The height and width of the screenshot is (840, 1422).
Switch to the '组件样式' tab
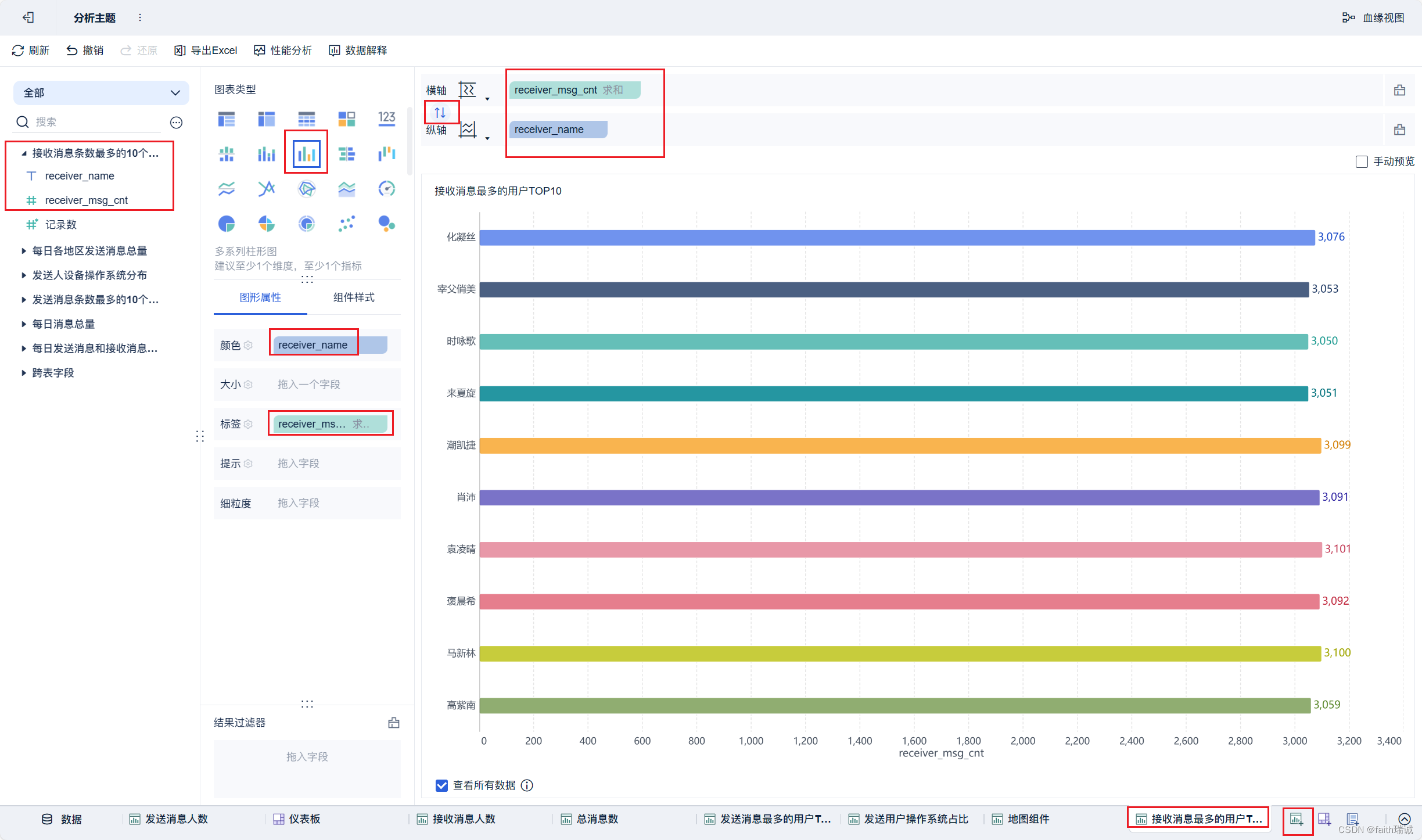tap(353, 297)
